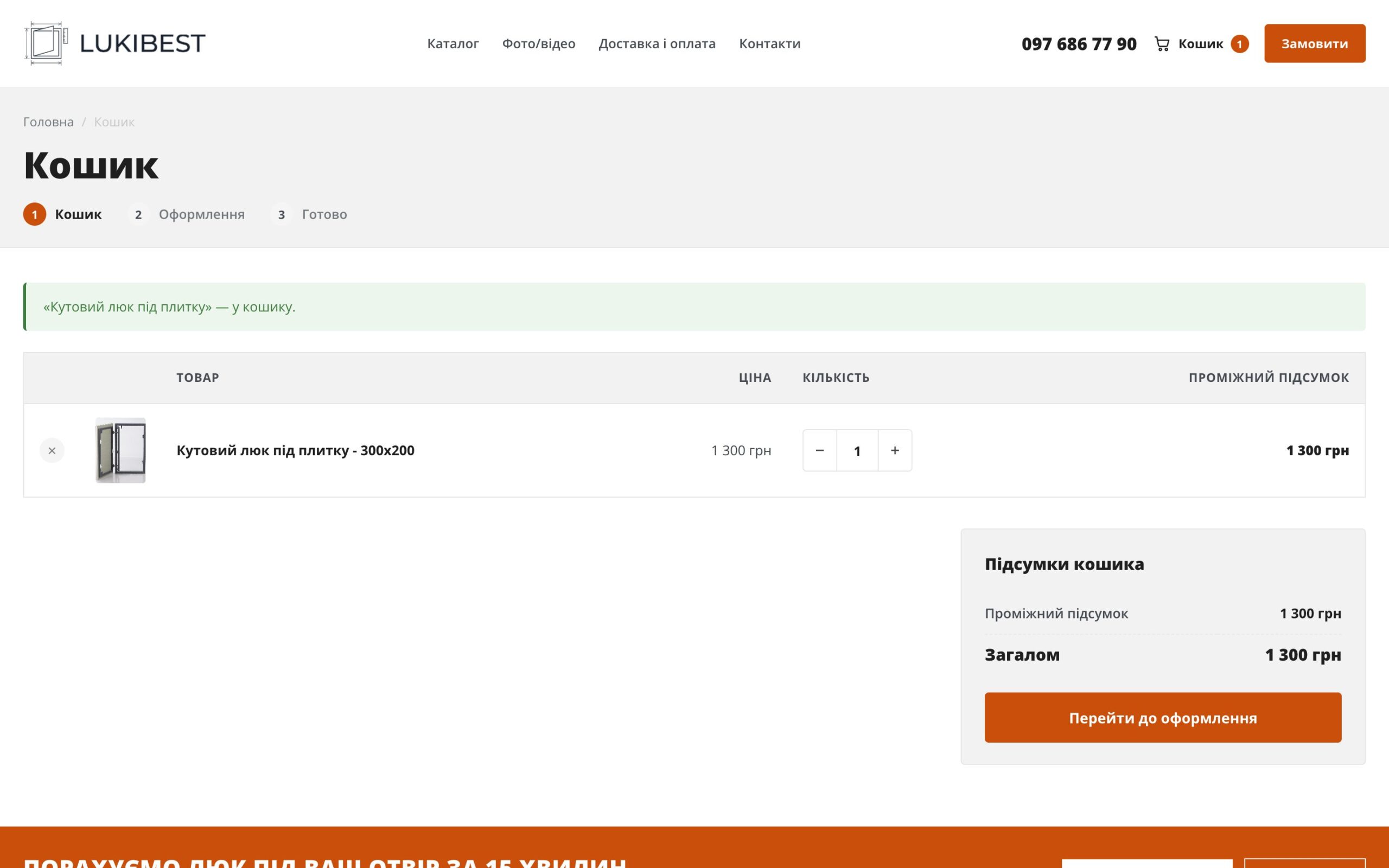Click the Замовити button
This screenshot has height=868, width=1389.
coord(1314,43)
